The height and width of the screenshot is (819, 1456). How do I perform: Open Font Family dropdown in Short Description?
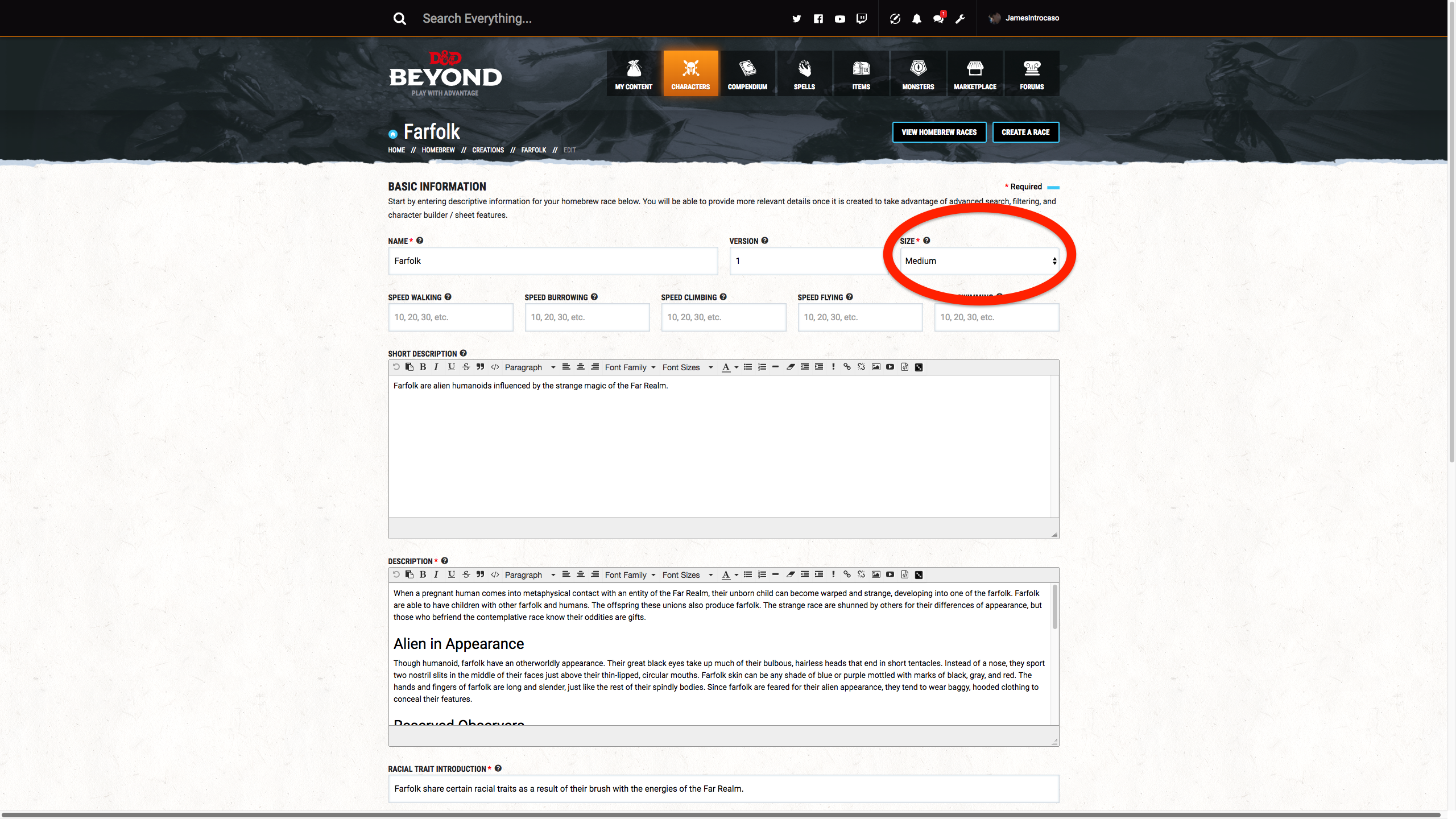pos(630,367)
